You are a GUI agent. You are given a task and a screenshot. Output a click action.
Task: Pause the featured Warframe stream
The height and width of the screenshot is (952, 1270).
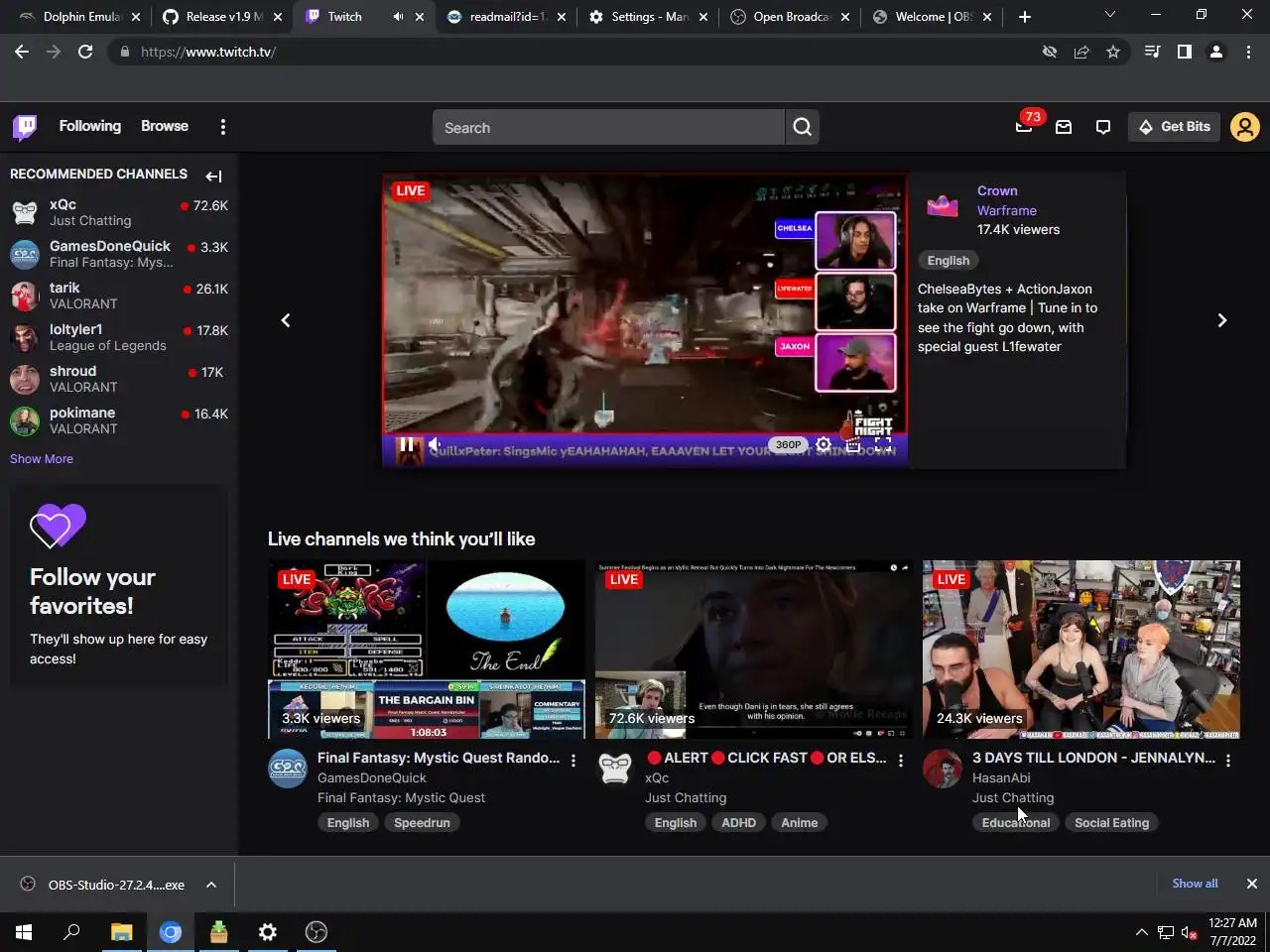(x=406, y=445)
